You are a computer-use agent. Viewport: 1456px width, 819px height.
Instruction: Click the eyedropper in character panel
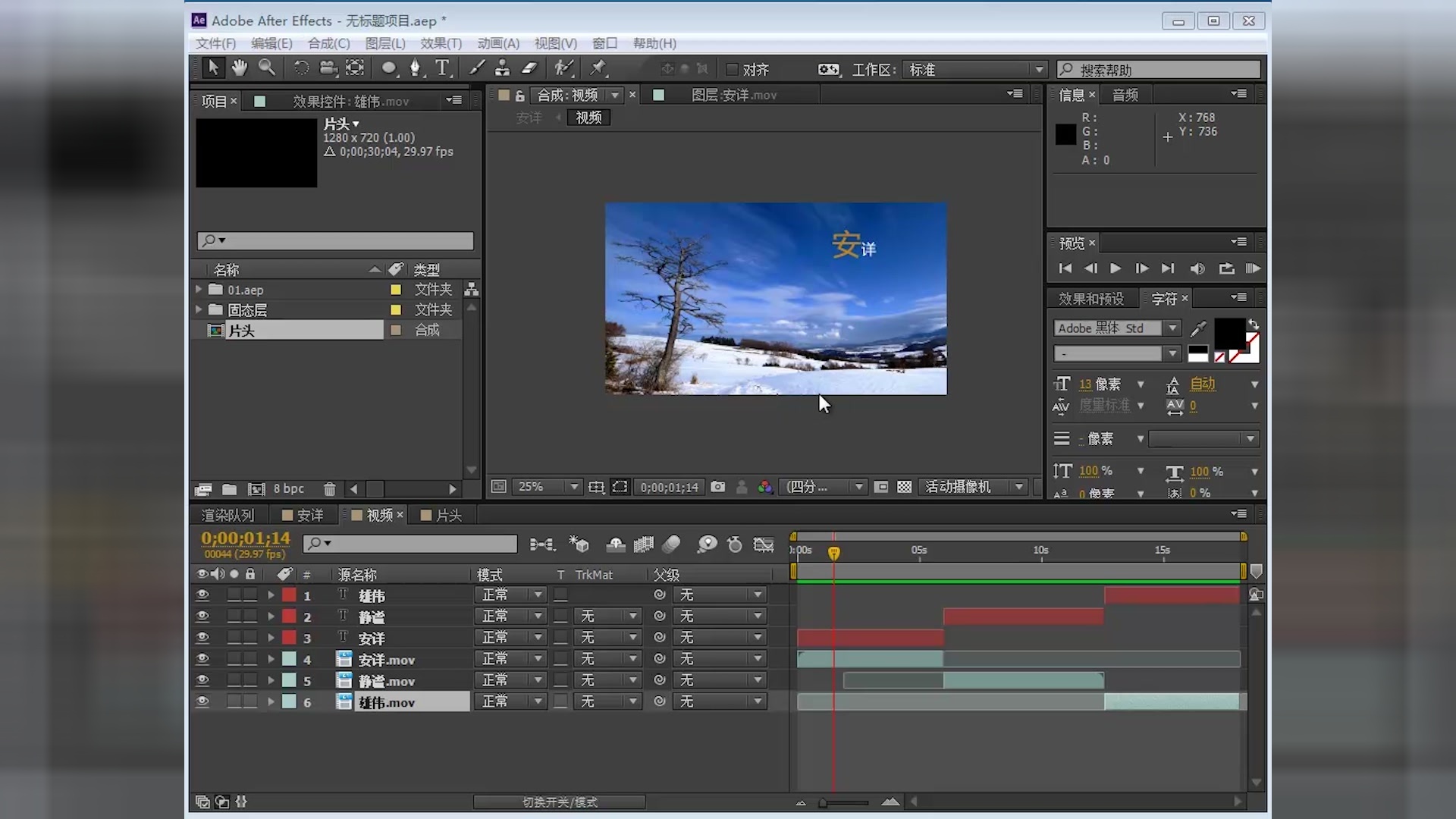pyautogui.click(x=1198, y=328)
